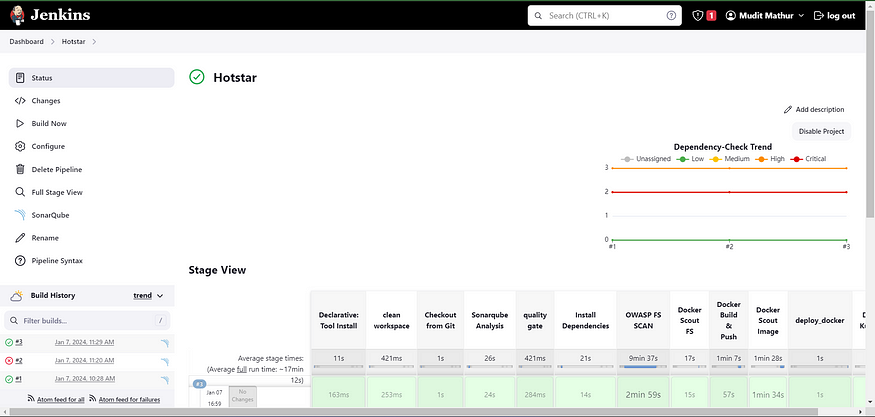Click the No Changes box in Stage View
Viewport: 875px width, 417px height.
pos(242,396)
